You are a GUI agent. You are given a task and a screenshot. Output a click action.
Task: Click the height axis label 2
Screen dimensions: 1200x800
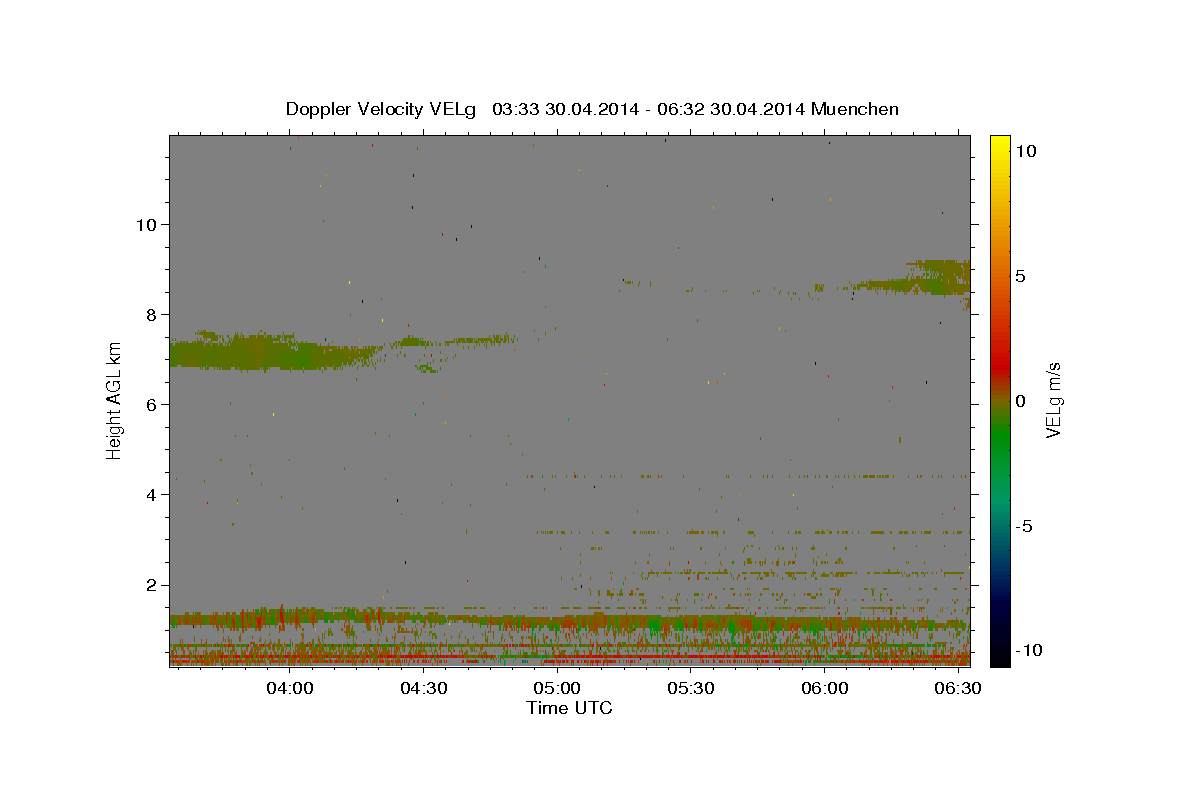[x=150, y=585]
